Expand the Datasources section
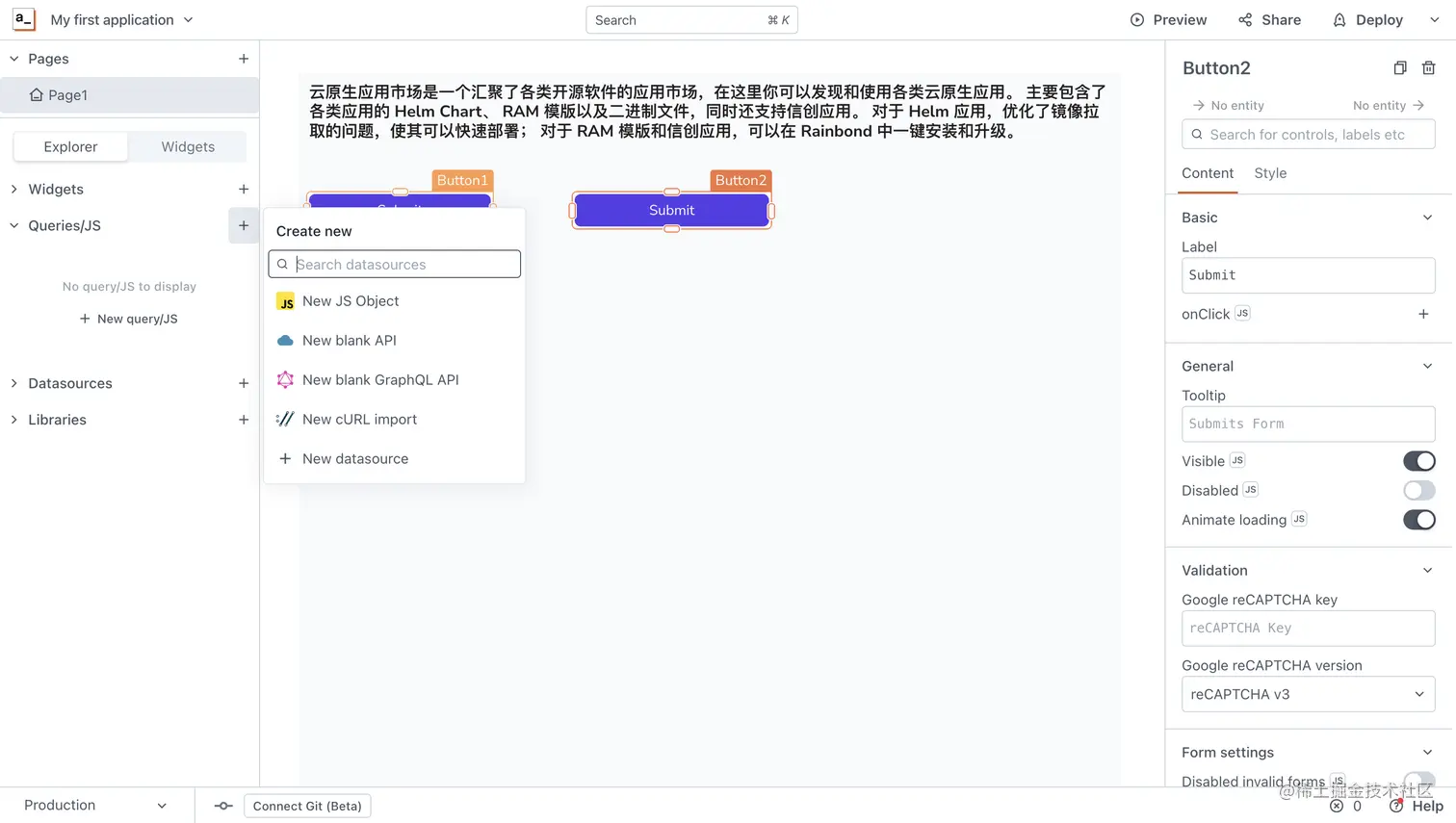 14,383
